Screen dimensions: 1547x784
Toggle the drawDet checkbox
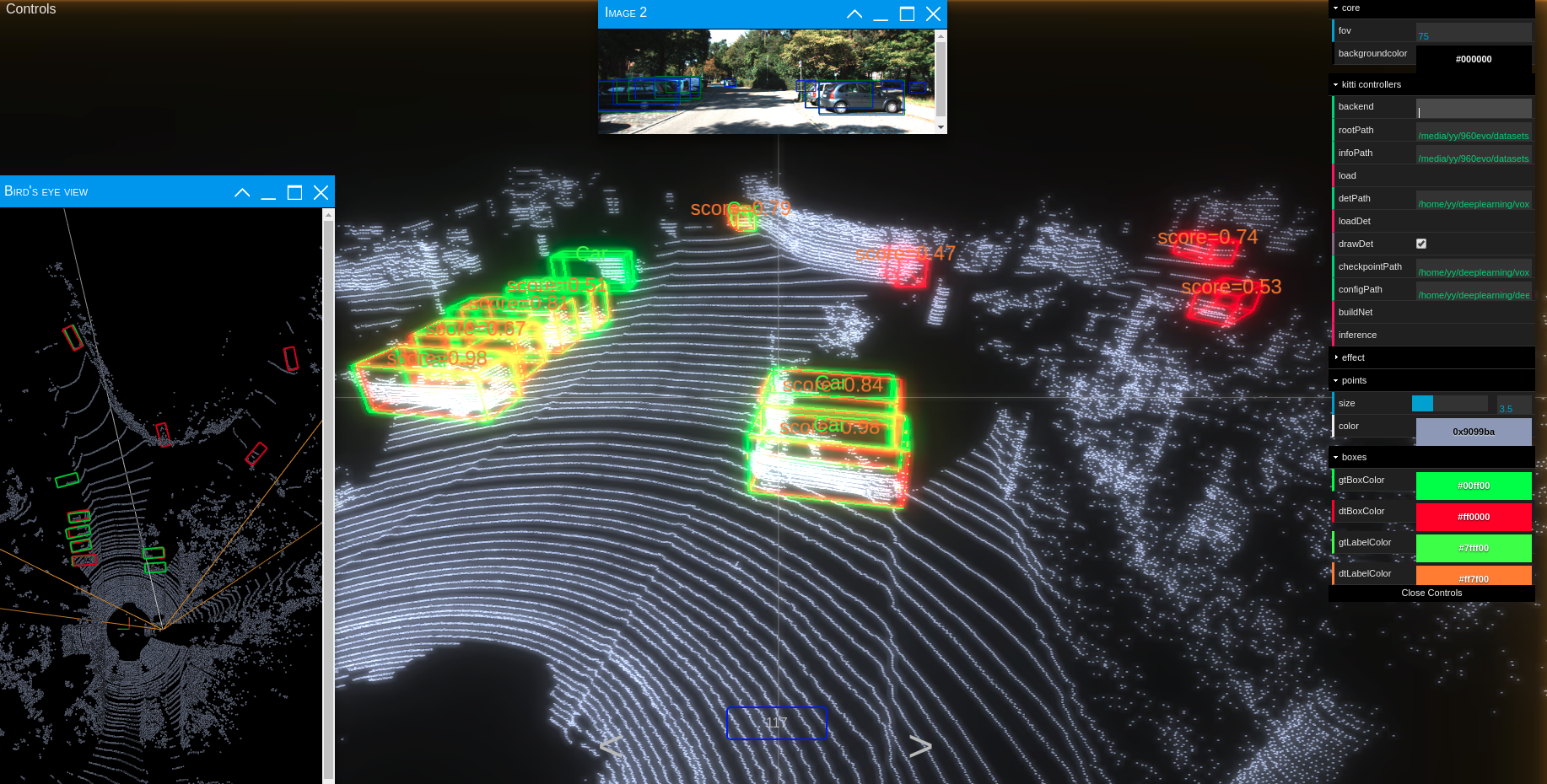(1421, 244)
